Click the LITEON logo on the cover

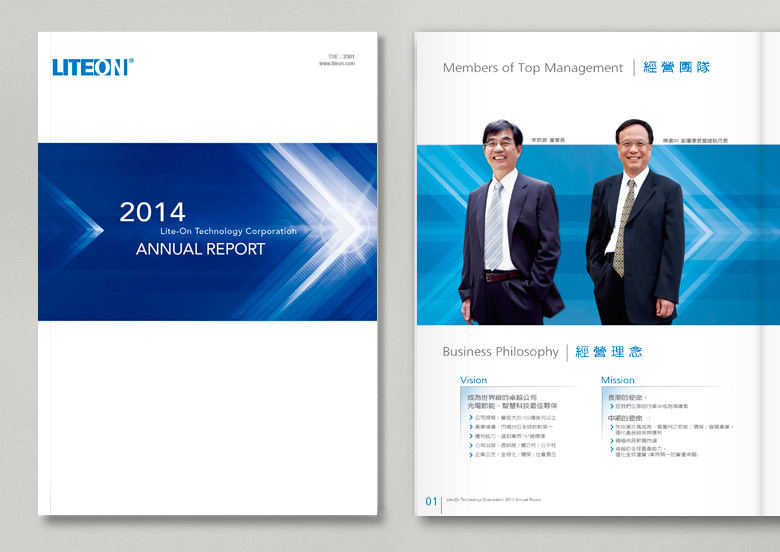coord(93,67)
